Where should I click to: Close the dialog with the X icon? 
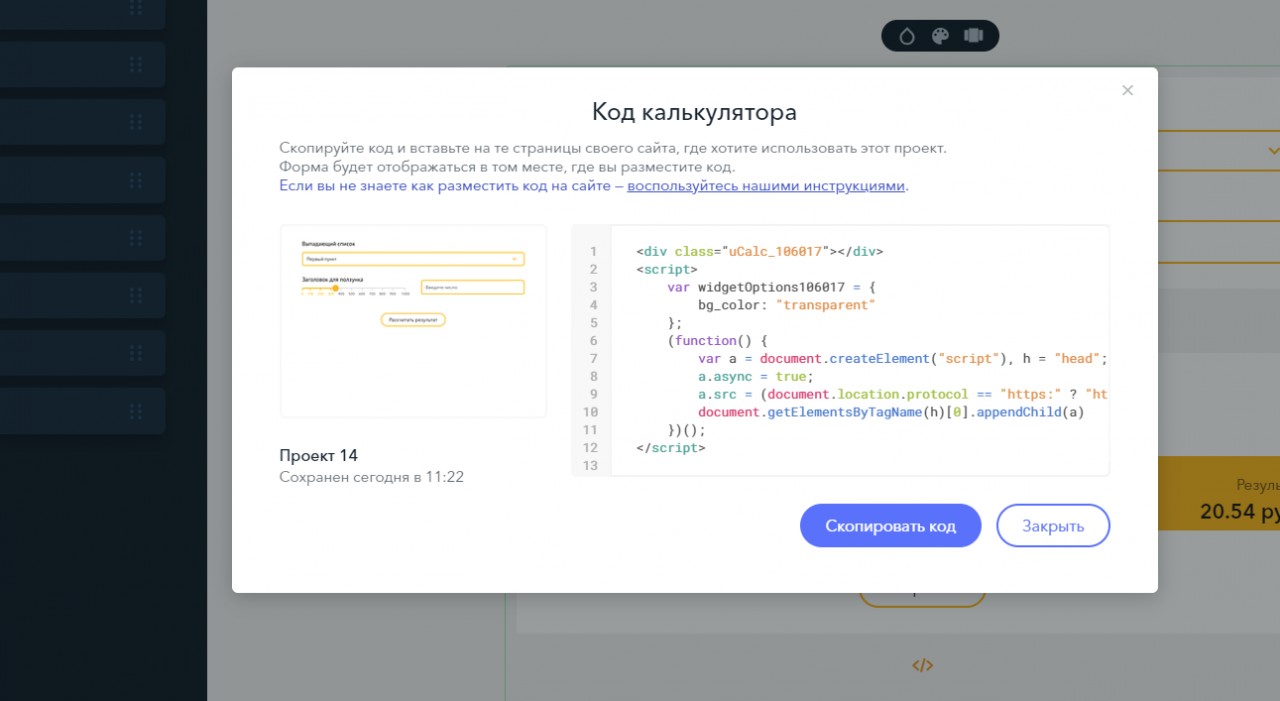point(1127,90)
